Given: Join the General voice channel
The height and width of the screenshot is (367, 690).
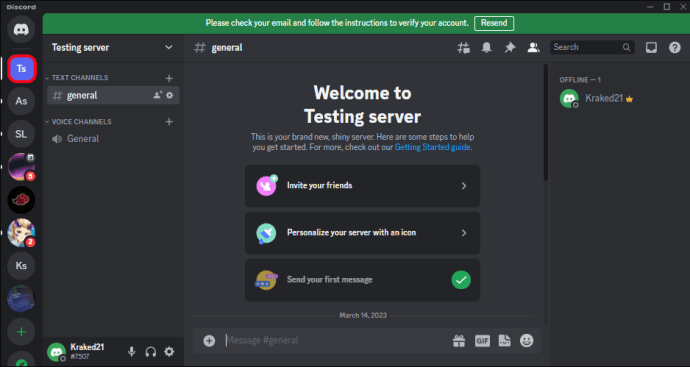Looking at the screenshot, I should click(x=113, y=139).
